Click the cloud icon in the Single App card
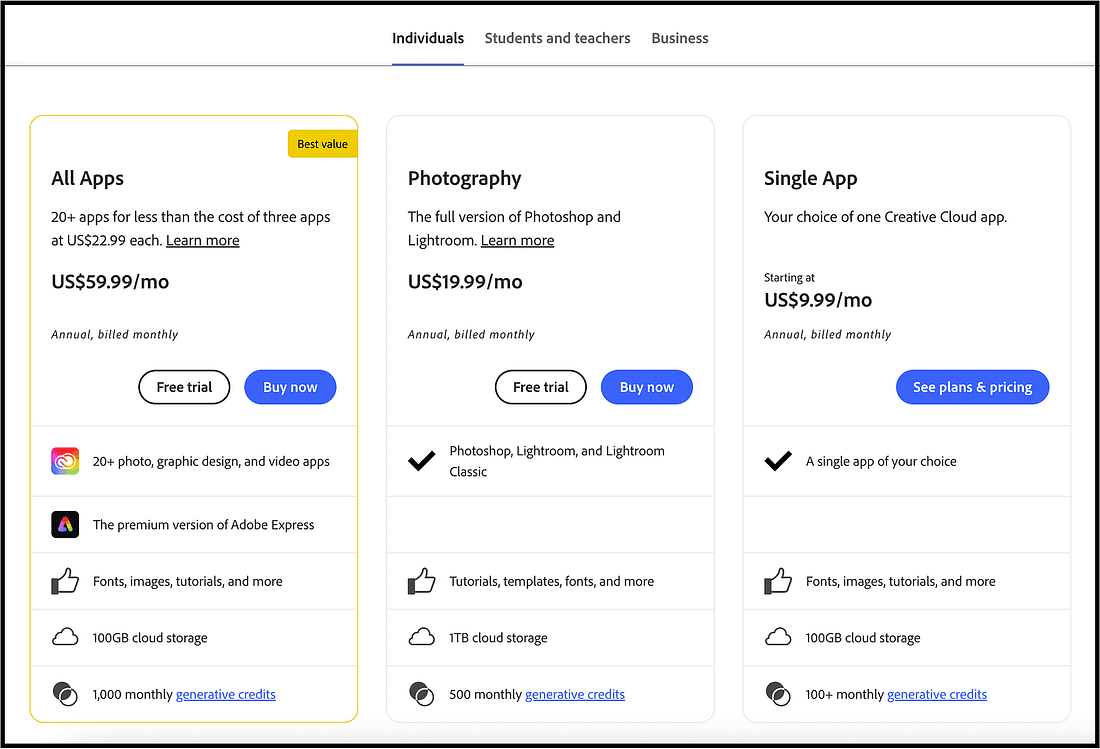Viewport: 1100px width, 749px height. (778, 637)
